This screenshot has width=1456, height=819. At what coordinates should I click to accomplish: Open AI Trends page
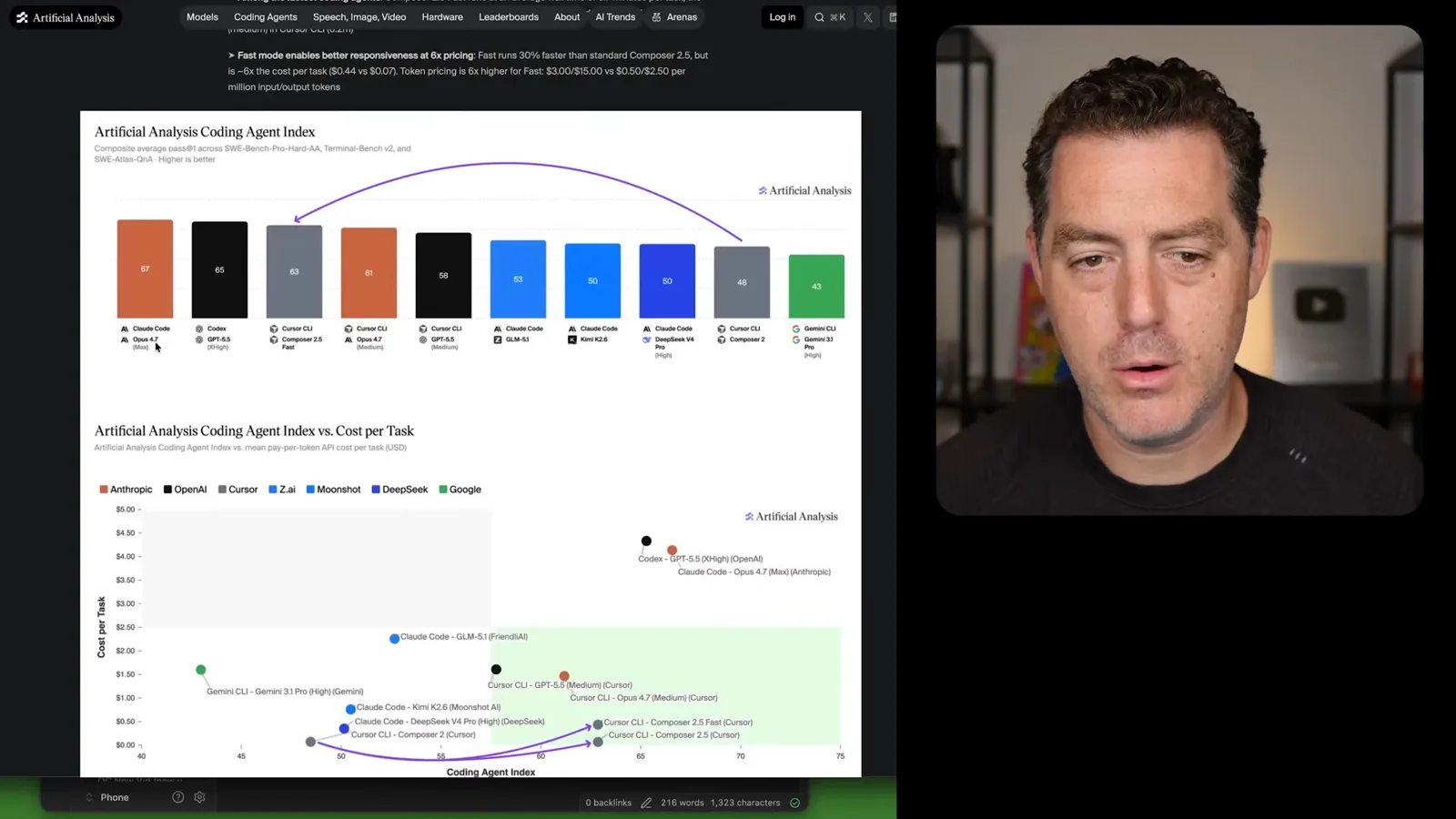point(615,17)
